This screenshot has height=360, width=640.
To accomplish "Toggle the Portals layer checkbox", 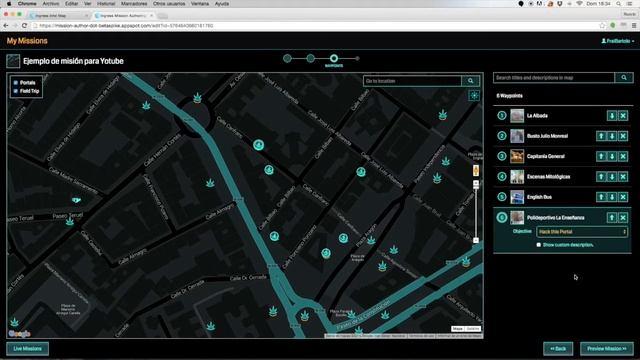I will coord(16,83).
